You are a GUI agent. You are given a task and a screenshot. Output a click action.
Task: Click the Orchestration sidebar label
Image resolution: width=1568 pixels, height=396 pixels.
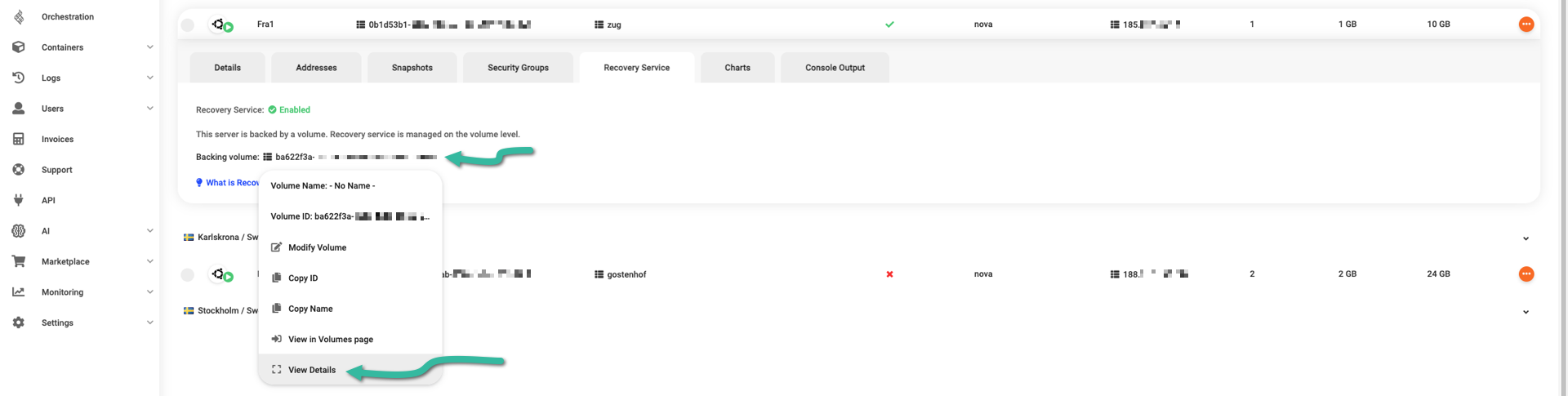(68, 16)
